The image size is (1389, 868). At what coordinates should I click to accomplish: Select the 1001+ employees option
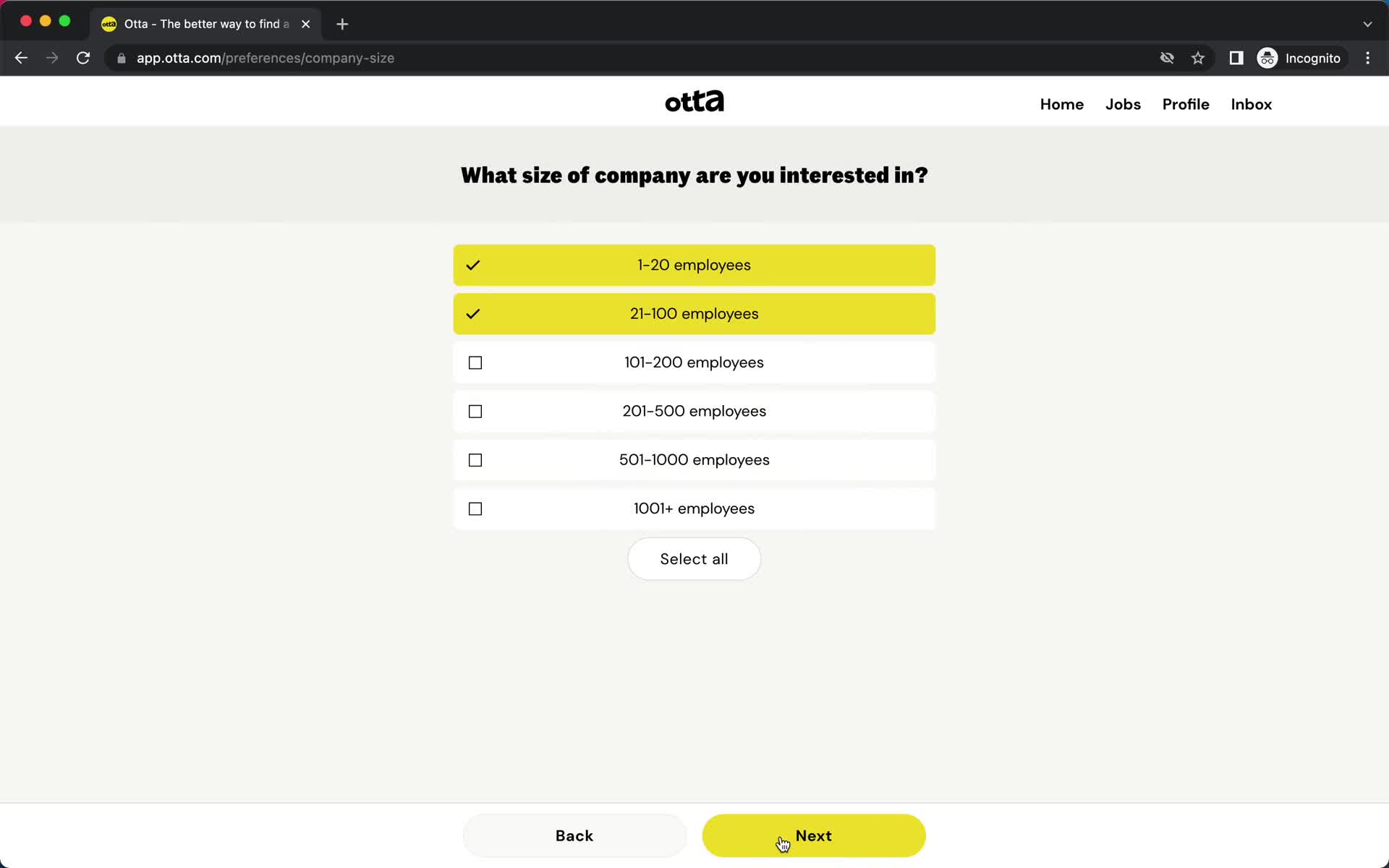[x=694, y=508]
